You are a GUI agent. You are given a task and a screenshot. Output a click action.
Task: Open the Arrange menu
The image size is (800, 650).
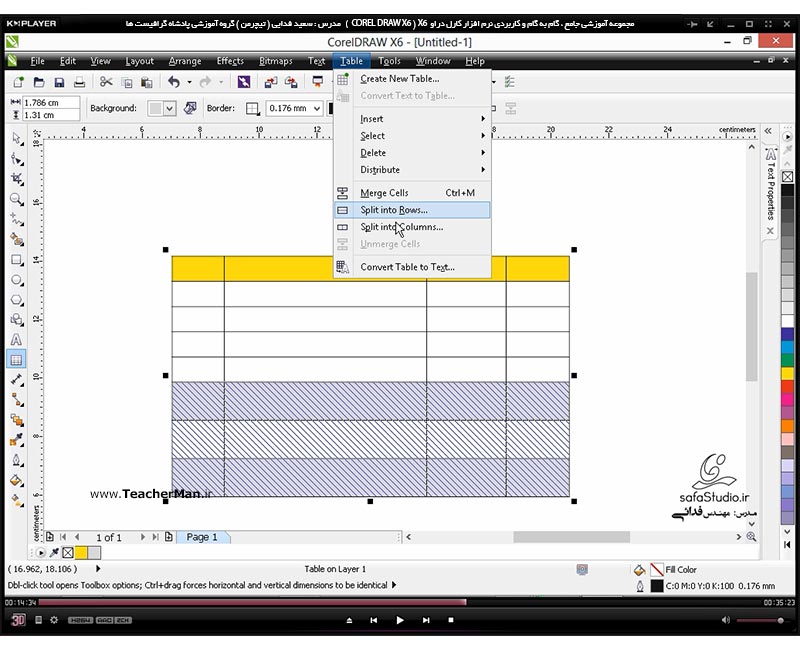click(185, 61)
